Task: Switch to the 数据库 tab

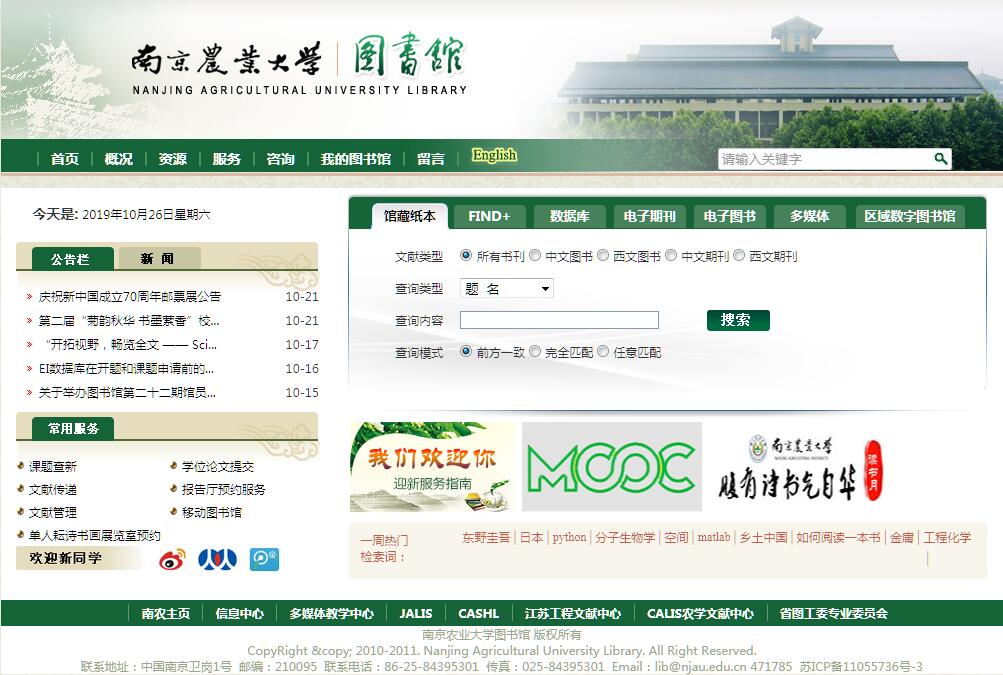Action: tap(569, 216)
